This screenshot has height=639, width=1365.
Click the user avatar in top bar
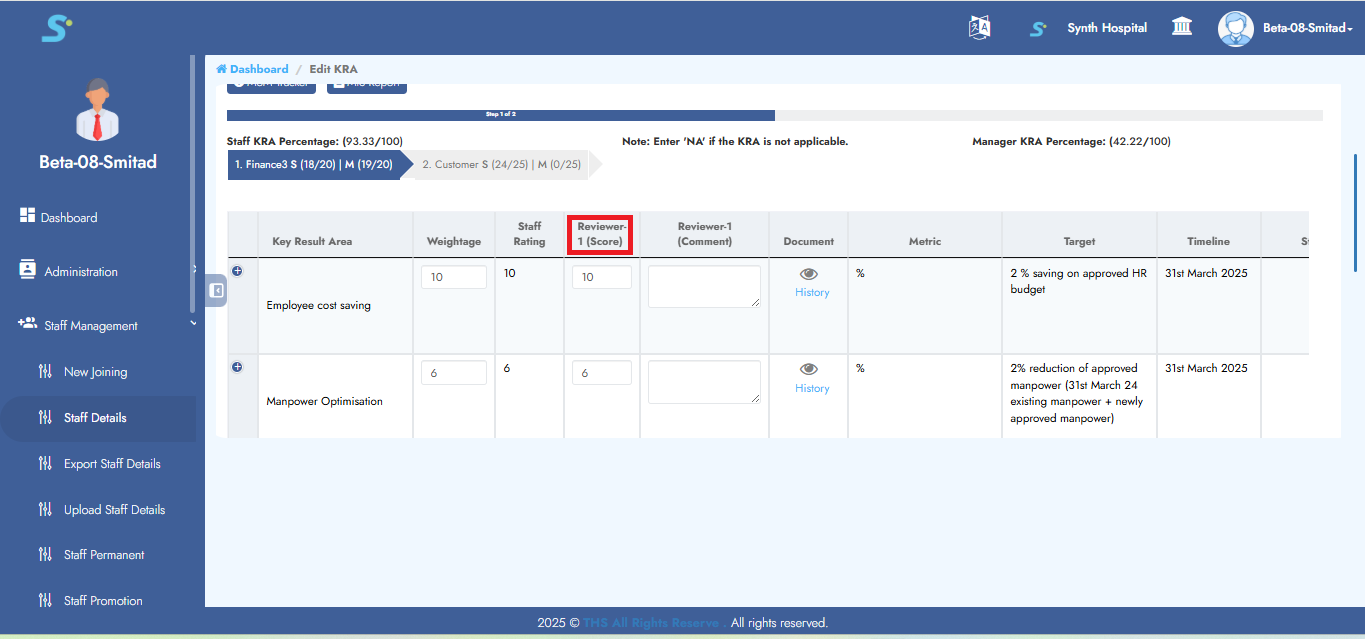click(1235, 28)
